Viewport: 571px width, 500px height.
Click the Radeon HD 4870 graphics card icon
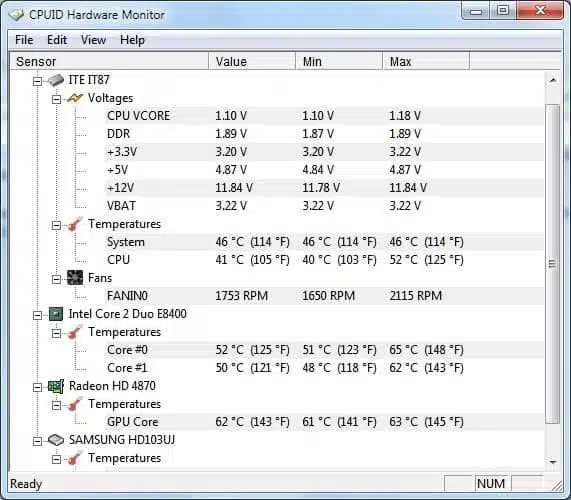pos(56,386)
